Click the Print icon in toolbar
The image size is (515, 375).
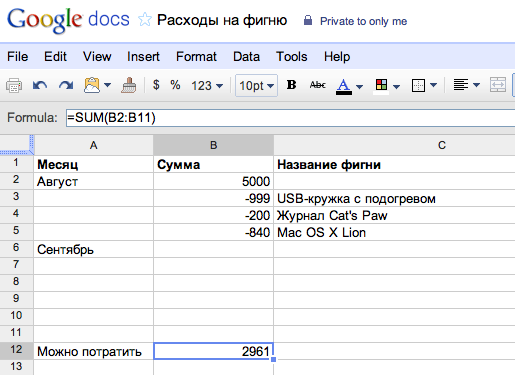(14, 86)
